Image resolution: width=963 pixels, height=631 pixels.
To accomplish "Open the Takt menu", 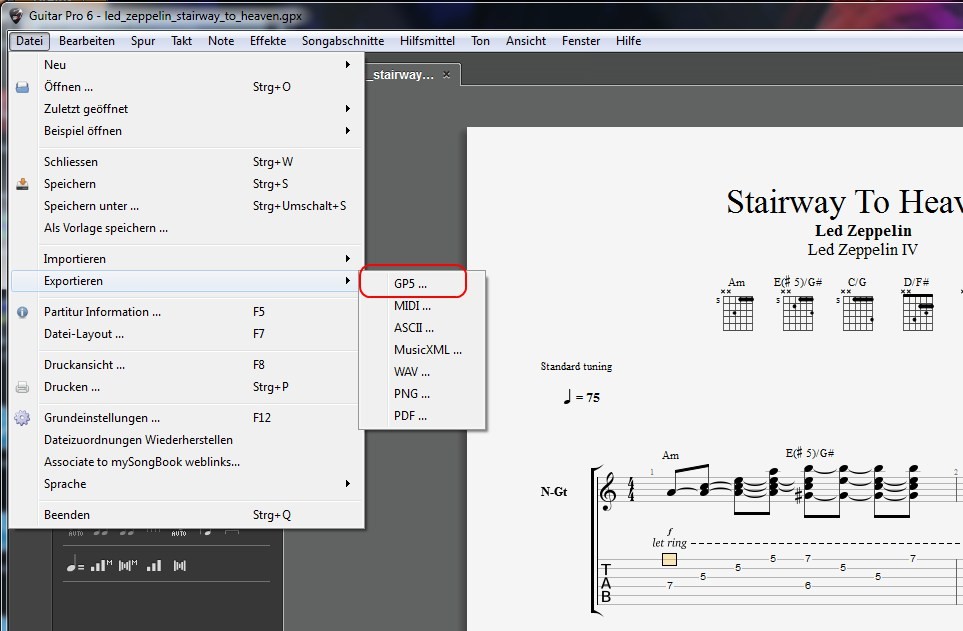I will 181,41.
